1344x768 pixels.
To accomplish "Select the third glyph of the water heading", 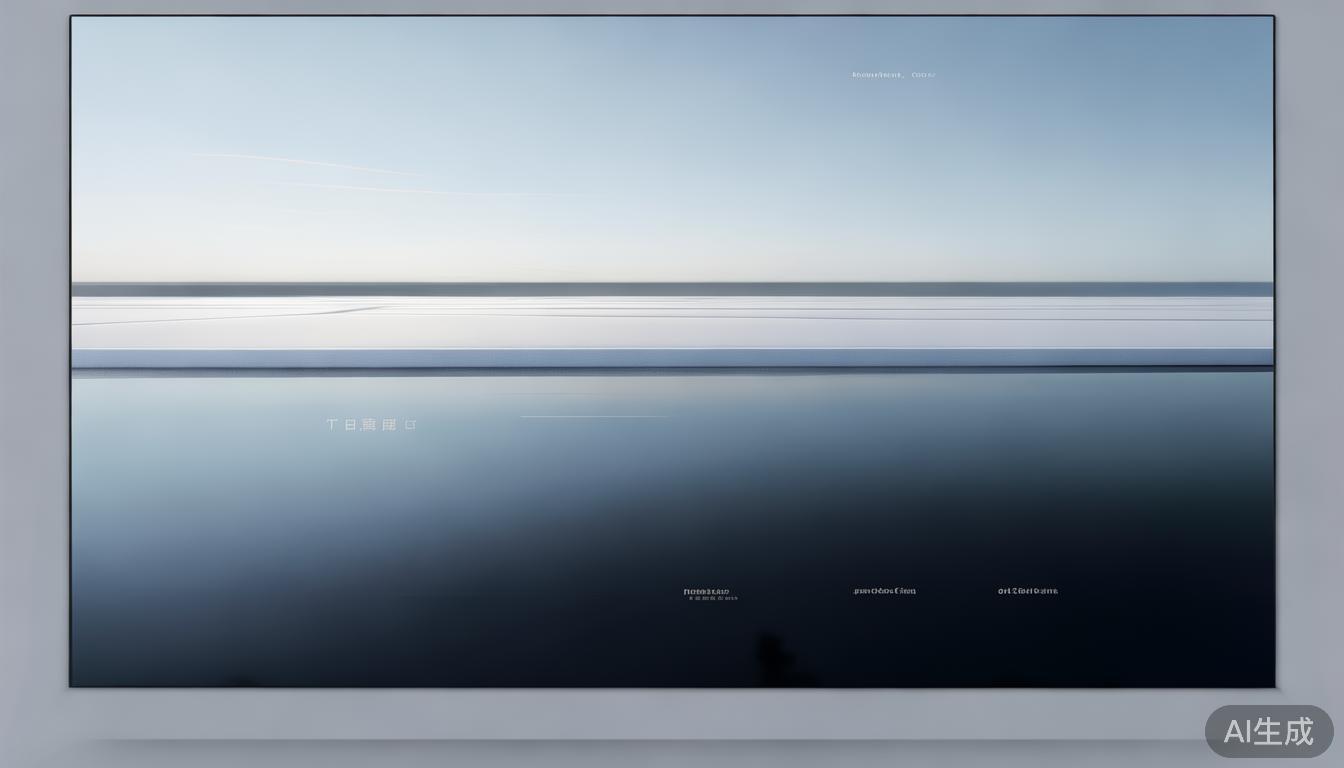I will [369, 425].
